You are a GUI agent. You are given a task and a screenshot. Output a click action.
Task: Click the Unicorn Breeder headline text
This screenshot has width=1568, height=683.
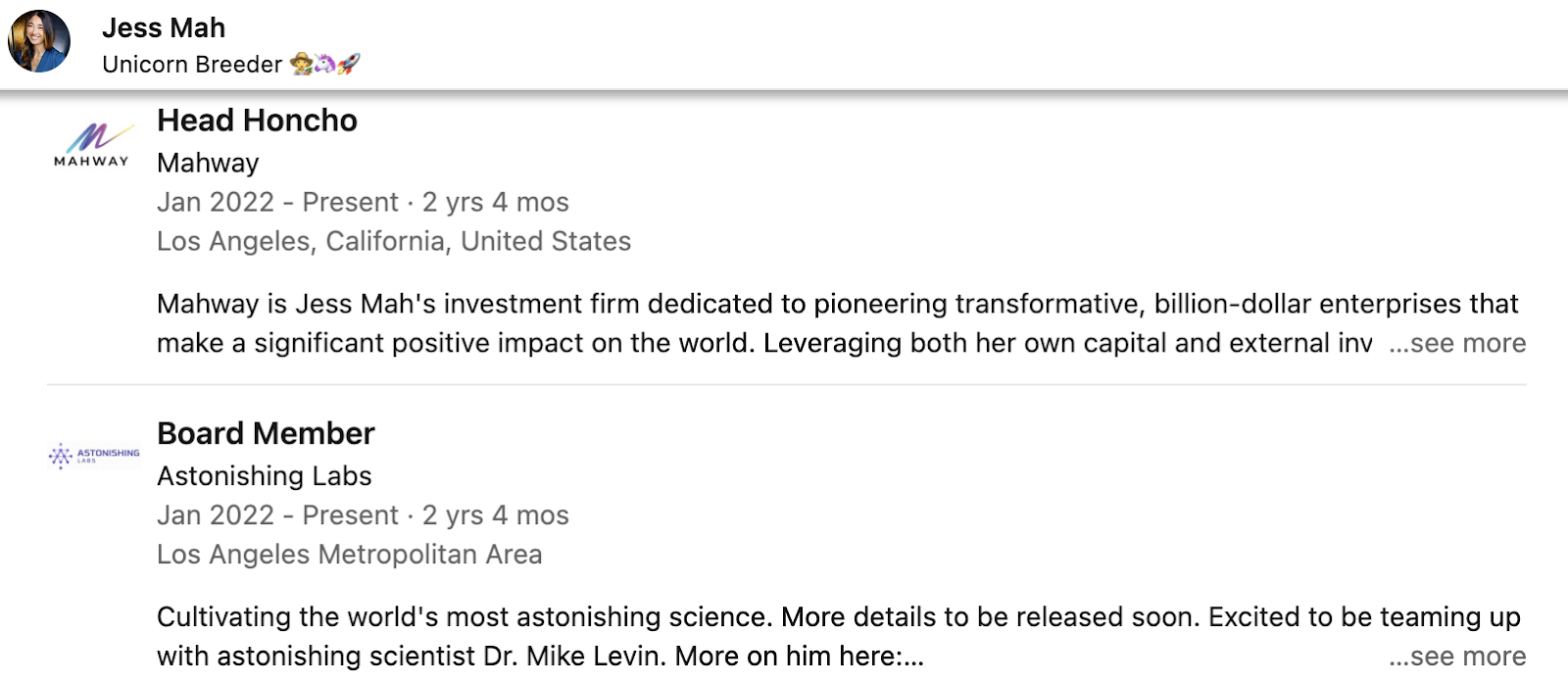pos(192,65)
